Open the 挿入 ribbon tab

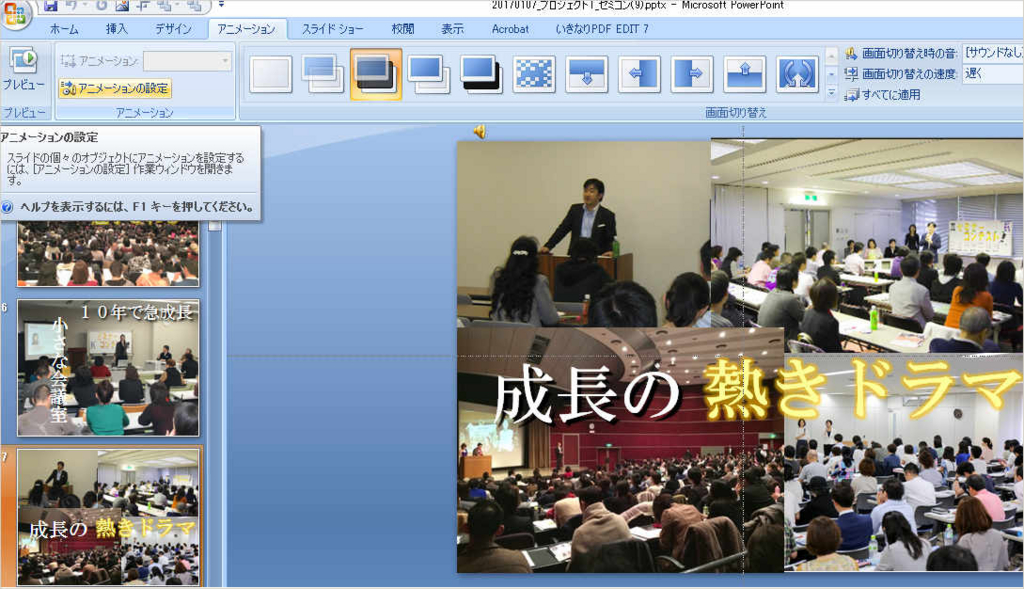[x=116, y=29]
